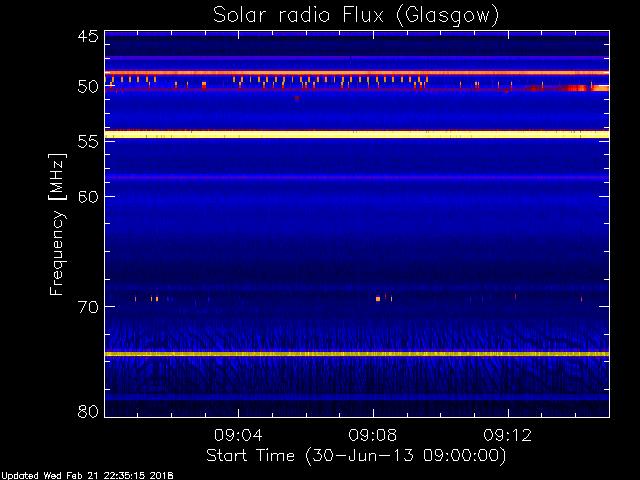The width and height of the screenshot is (640, 480).
Task: Click the 'Updated Wed Feb 21 22:35:15 2018' timestamp
Action: 87,476
